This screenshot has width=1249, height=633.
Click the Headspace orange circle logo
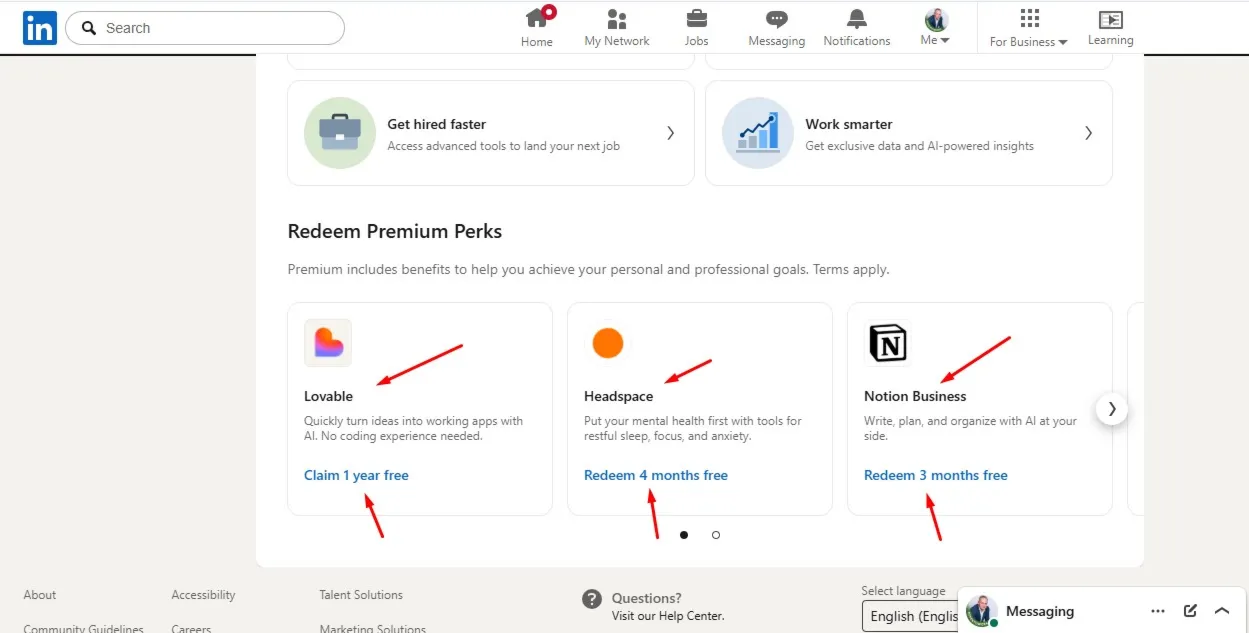point(608,343)
